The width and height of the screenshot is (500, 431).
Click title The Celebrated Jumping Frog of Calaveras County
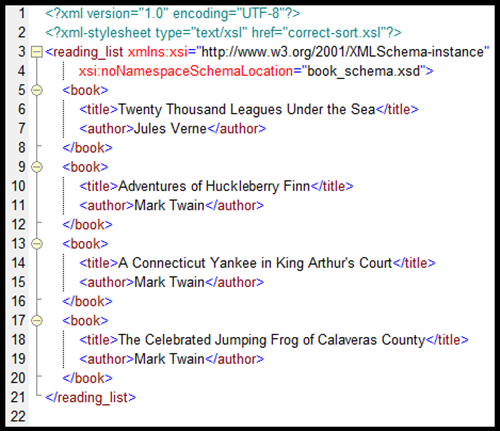[x=272, y=340]
